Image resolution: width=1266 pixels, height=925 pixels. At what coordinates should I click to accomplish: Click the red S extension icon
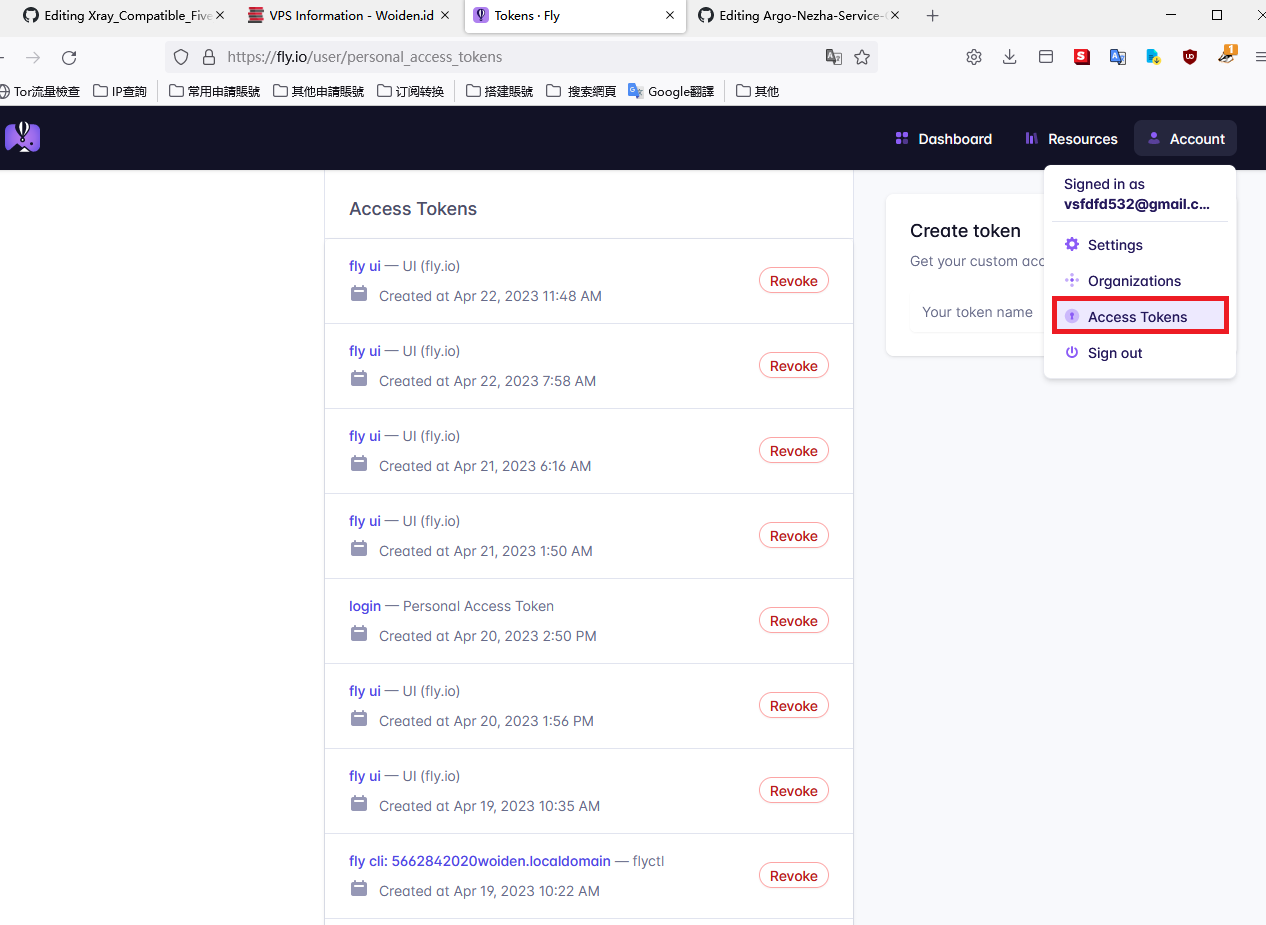(x=1082, y=57)
